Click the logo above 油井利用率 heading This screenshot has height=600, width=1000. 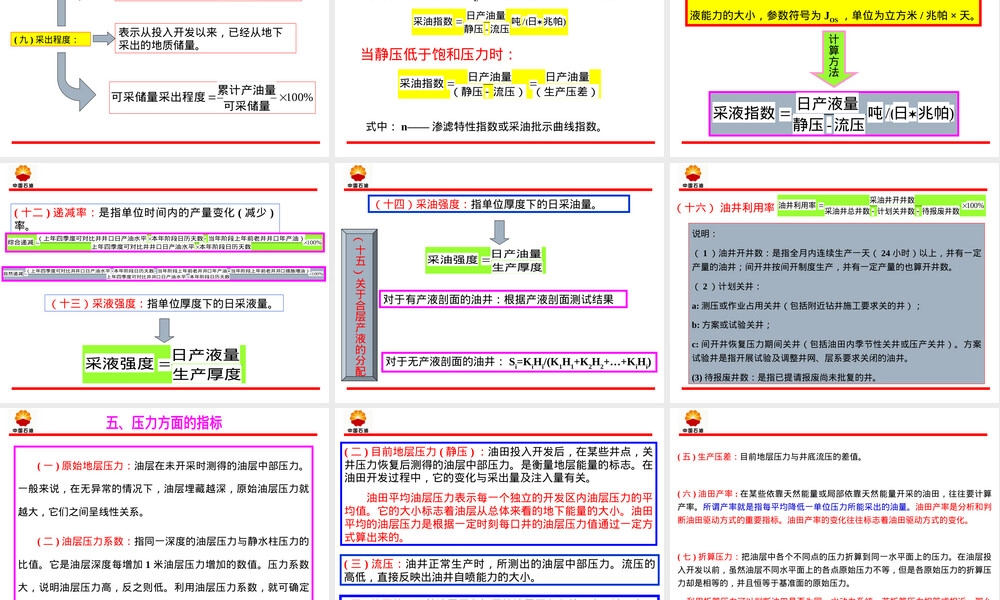tap(693, 176)
